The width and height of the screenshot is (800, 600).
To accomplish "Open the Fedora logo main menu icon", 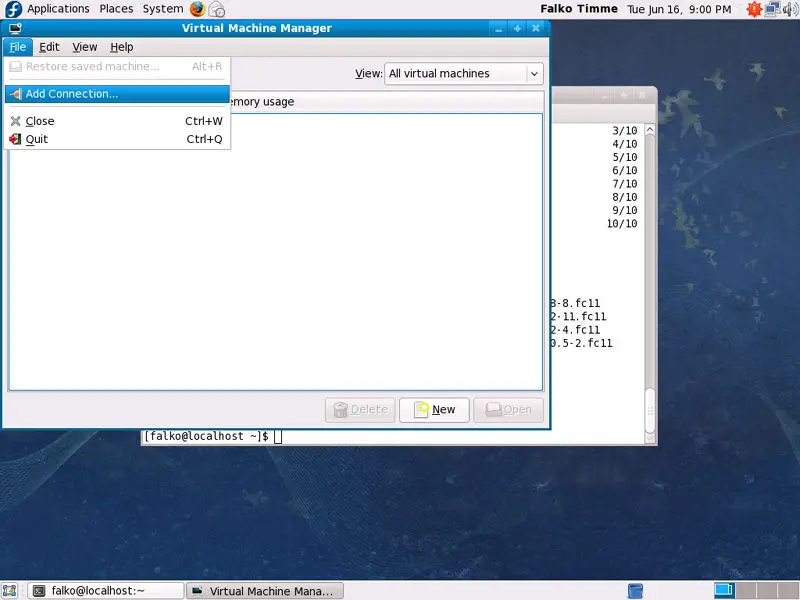I will point(13,9).
